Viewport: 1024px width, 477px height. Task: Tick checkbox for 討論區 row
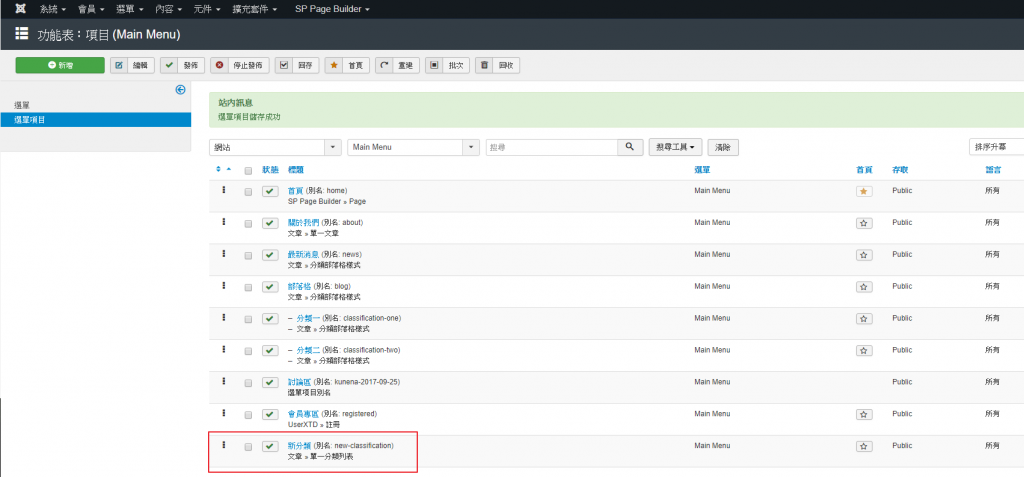(248, 382)
